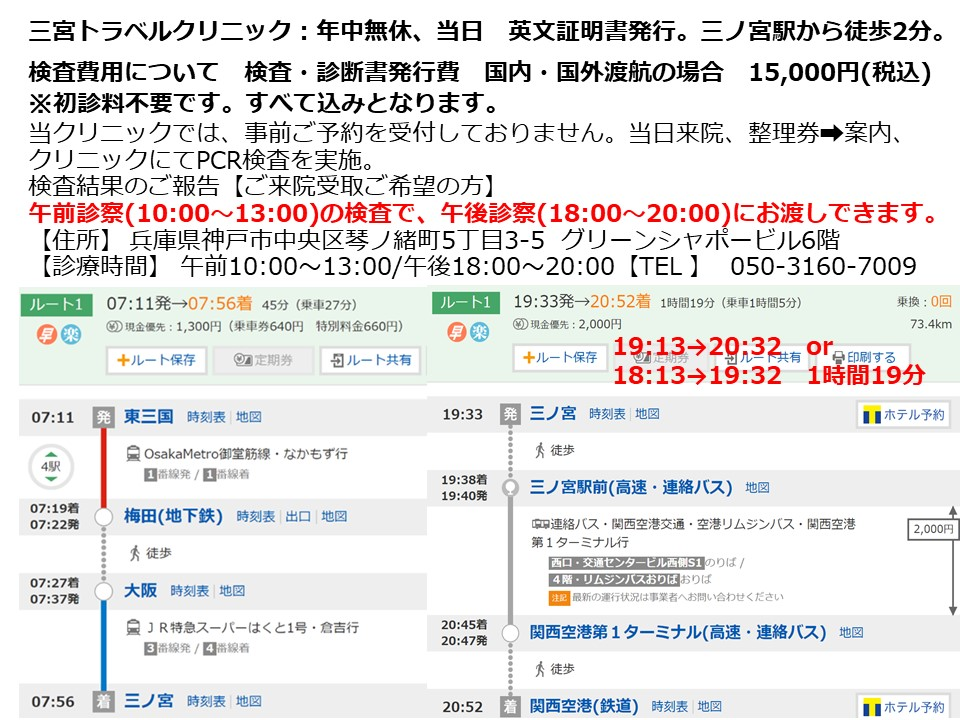Click the 07:11発→07:56着 time heading

click(x=179, y=303)
